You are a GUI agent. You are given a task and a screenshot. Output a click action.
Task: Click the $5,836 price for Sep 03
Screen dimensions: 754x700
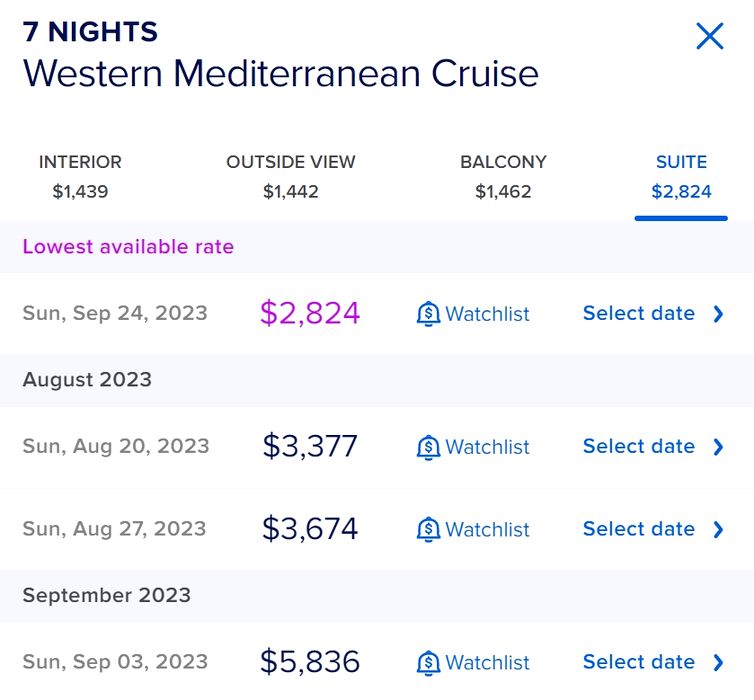[x=310, y=662]
